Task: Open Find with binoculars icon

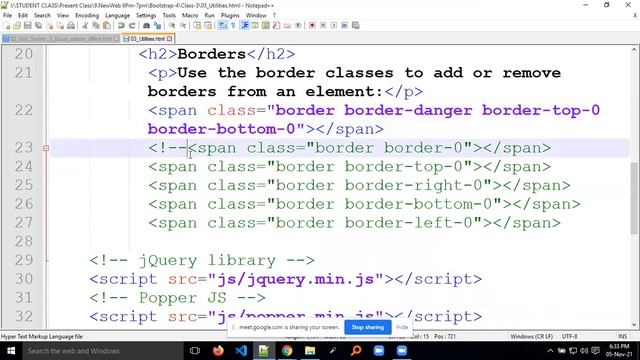Action: [x=147, y=25]
